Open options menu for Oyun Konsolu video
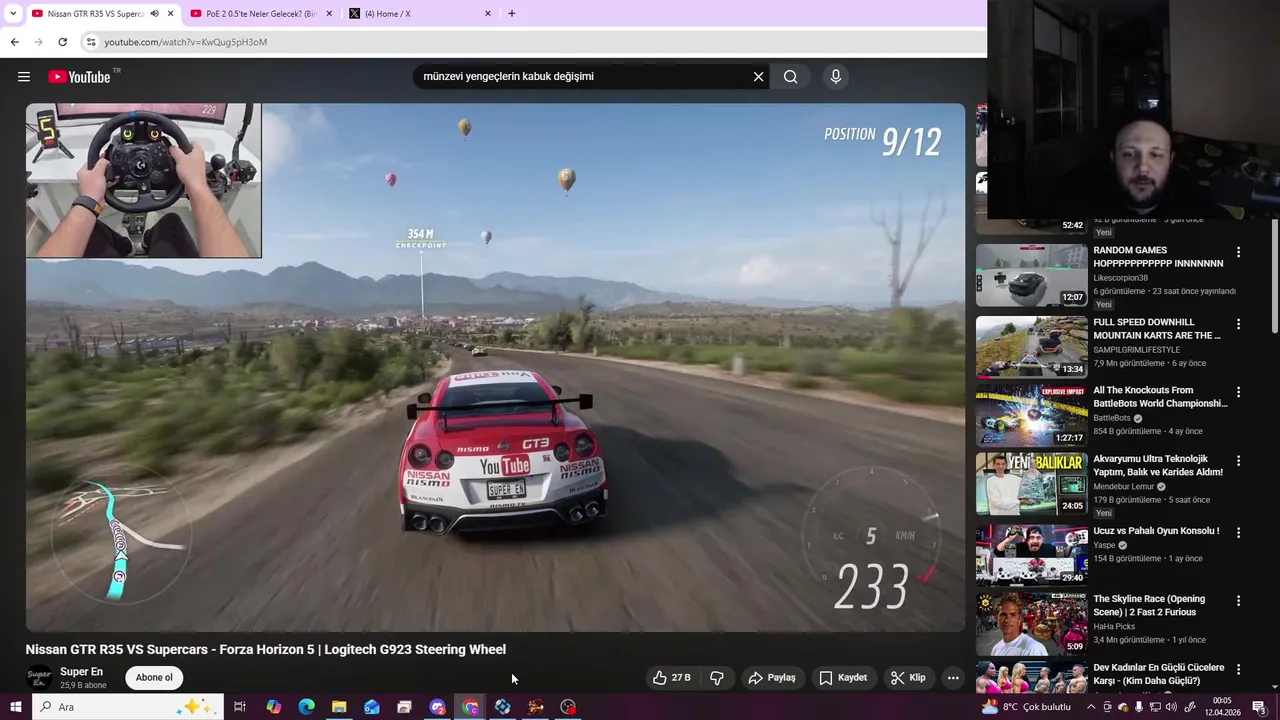The image size is (1280, 720). (x=1238, y=533)
